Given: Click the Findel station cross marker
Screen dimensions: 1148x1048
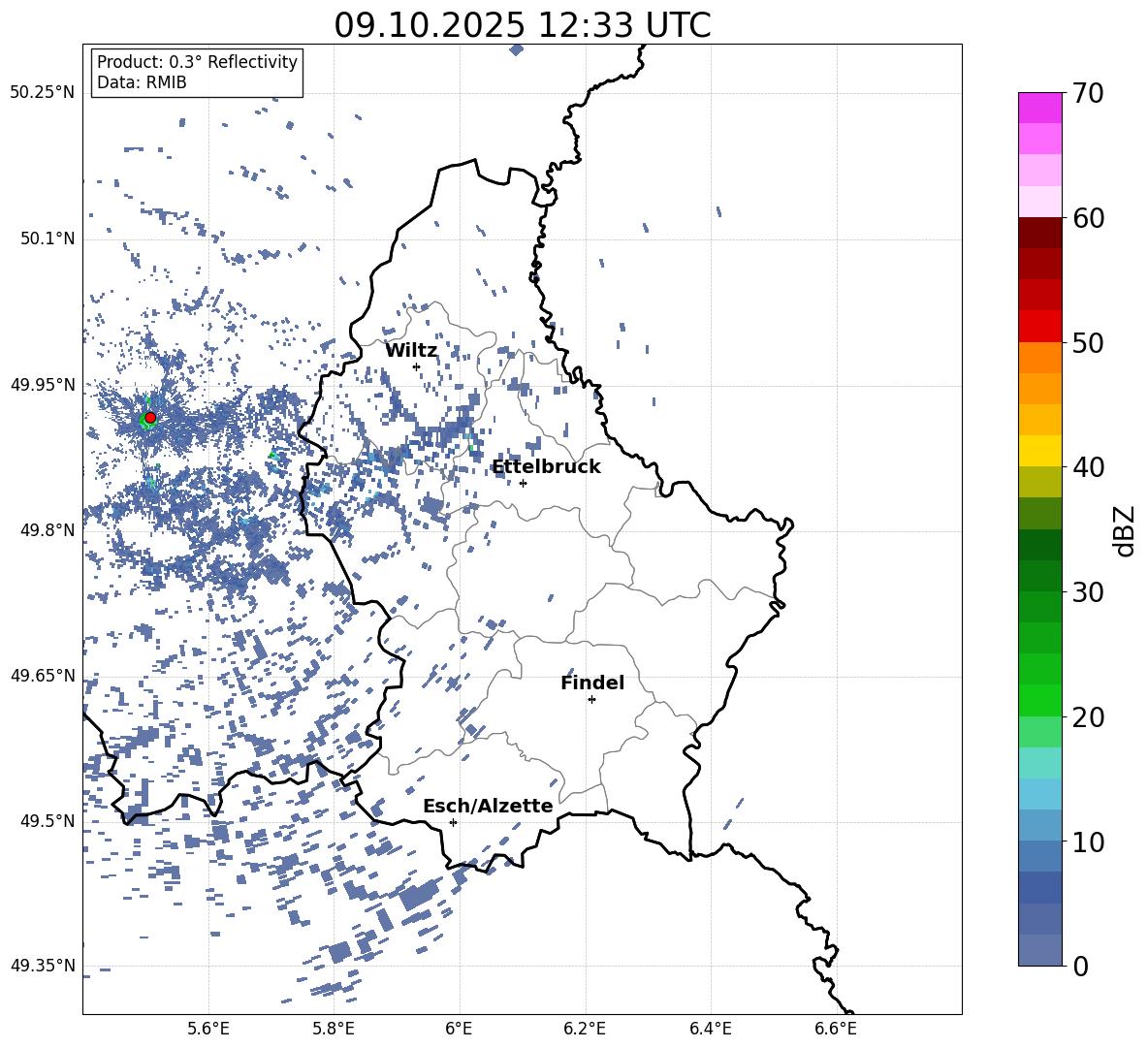Looking at the screenshot, I should click(x=591, y=700).
